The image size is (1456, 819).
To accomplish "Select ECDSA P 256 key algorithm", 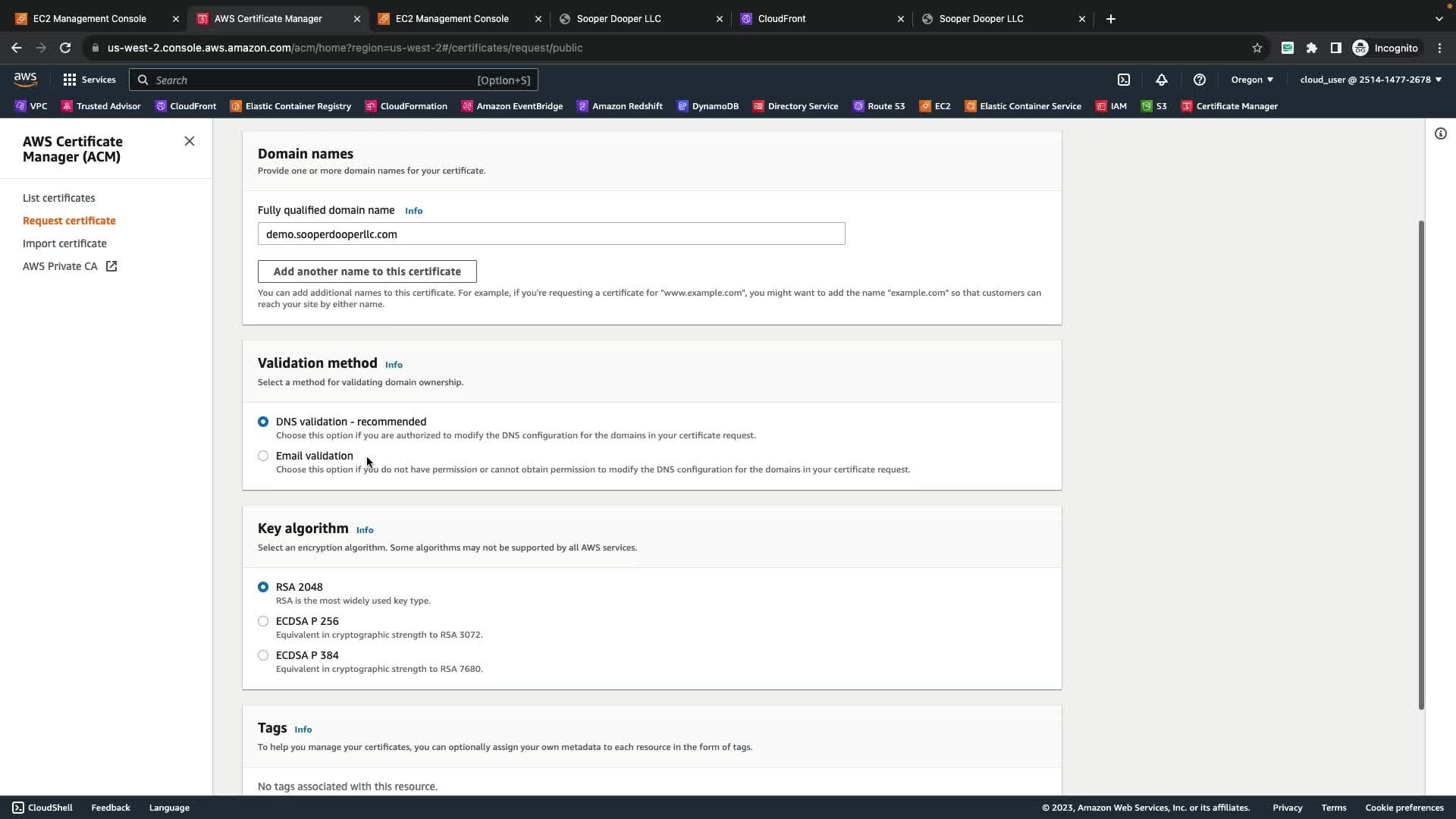I will [263, 621].
